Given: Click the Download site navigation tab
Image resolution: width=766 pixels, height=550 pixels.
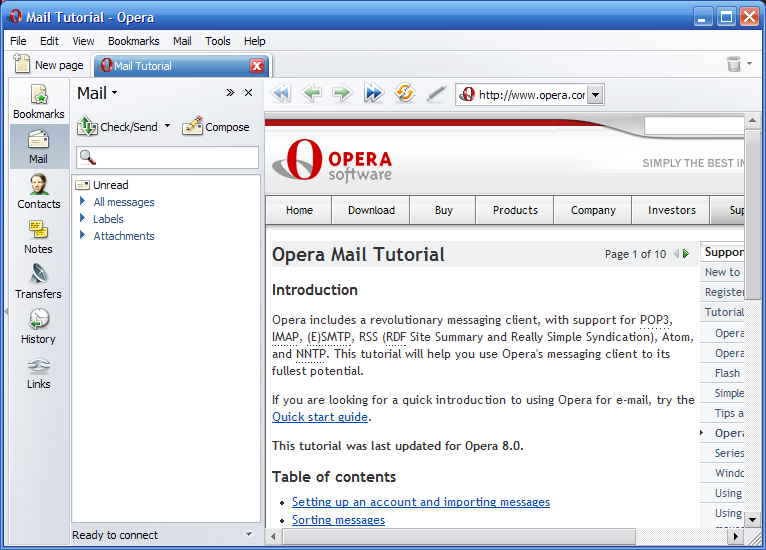Looking at the screenshot, I should click(371, 210).
